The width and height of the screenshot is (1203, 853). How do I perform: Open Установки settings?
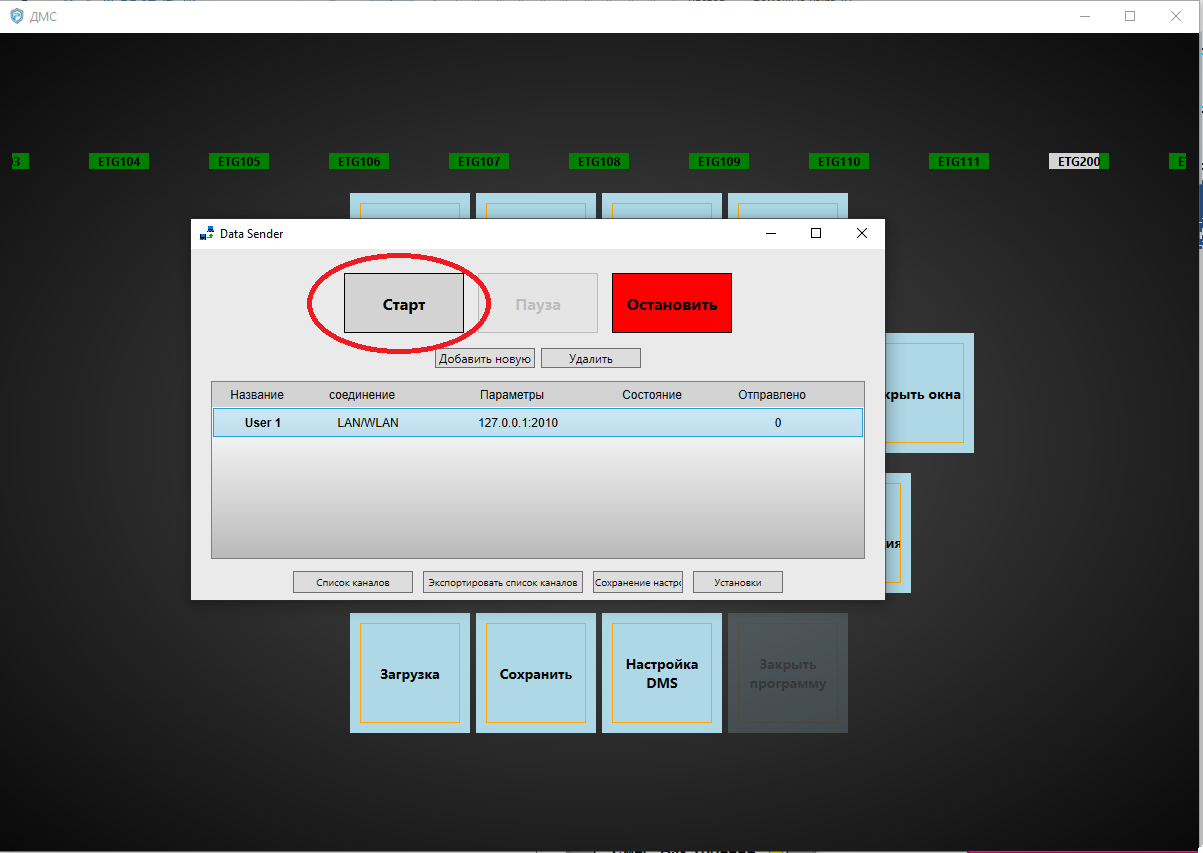tap(738, 582)
